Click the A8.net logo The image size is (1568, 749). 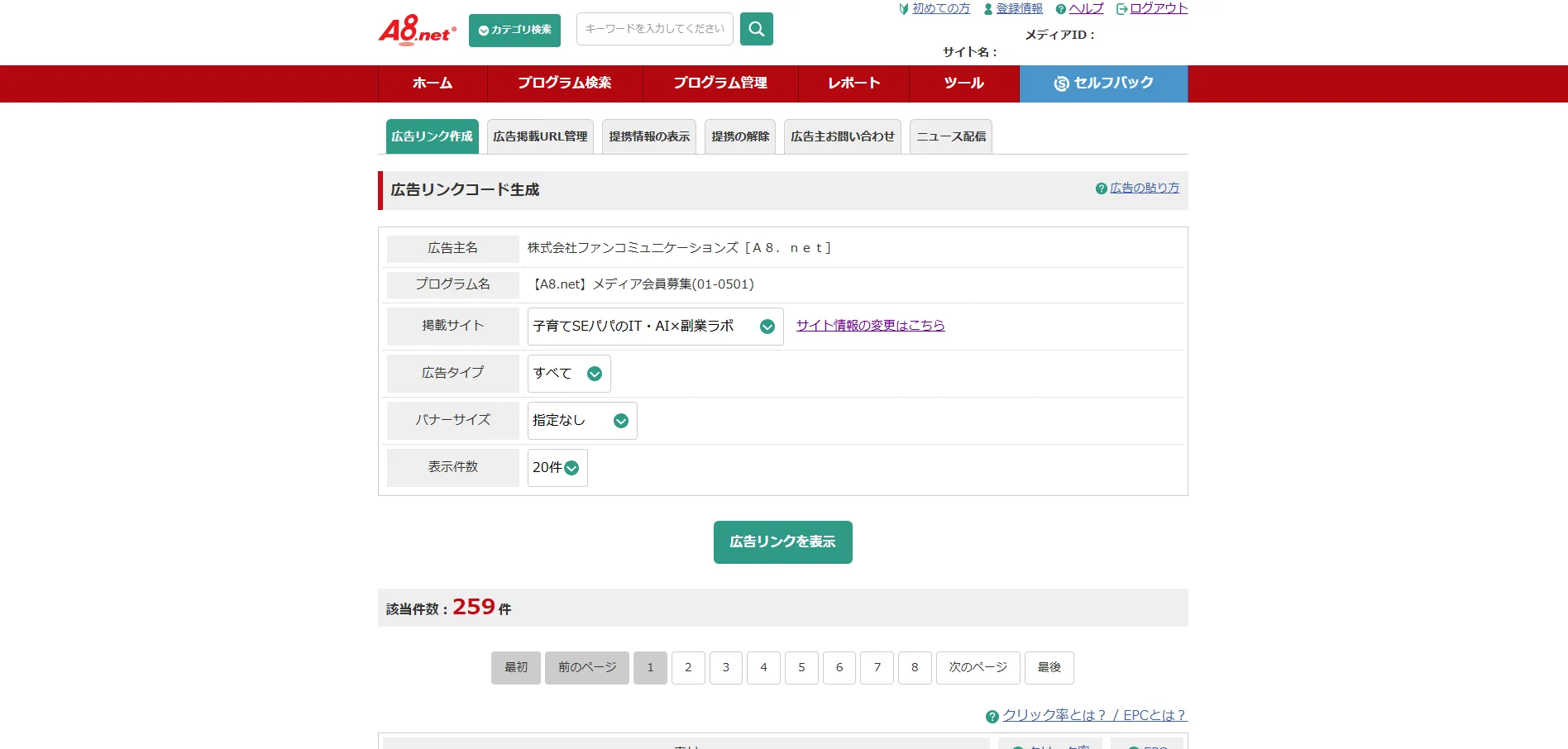[x=417, y=31]
